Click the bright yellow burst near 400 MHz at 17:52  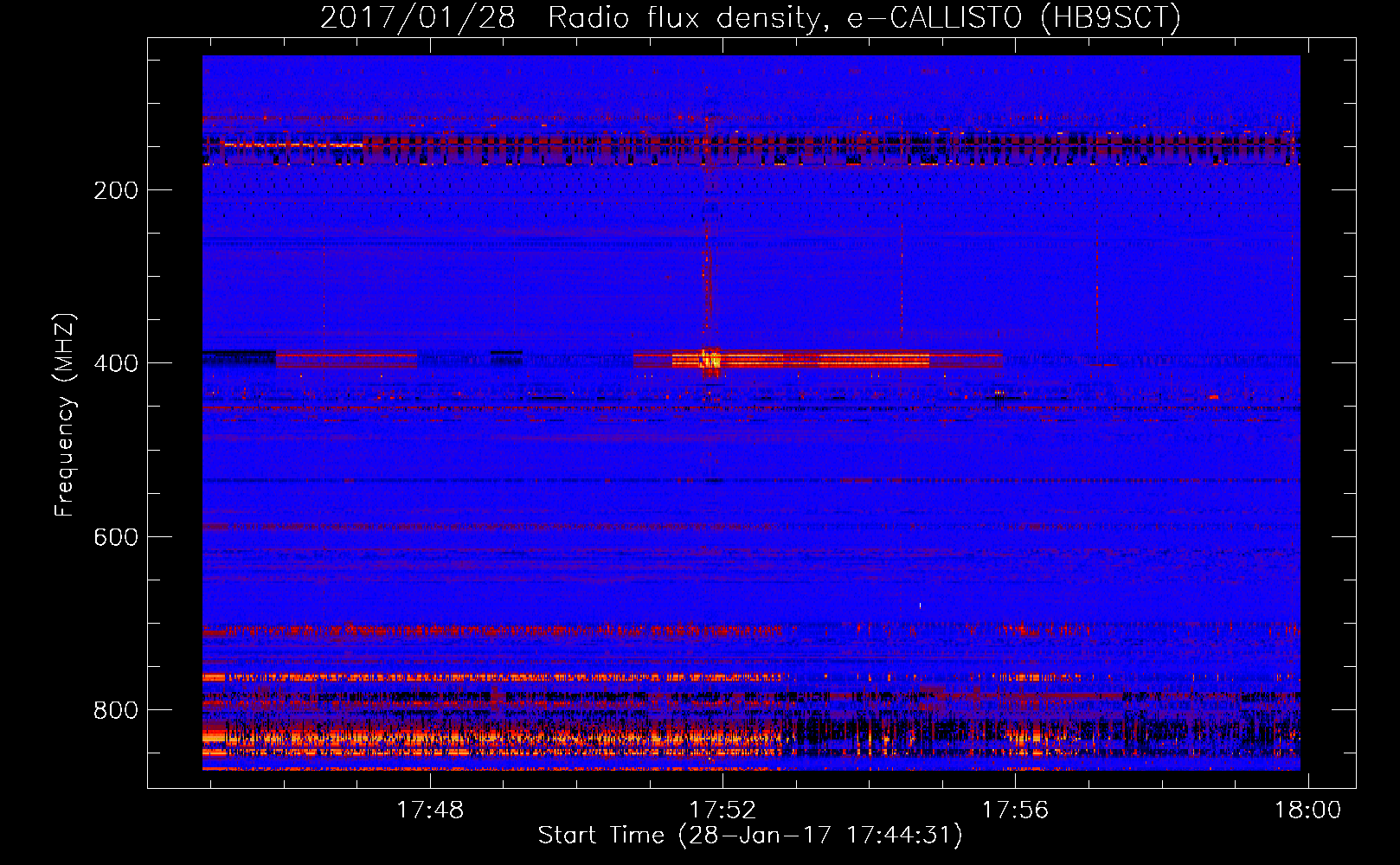(x=711, y=359)
